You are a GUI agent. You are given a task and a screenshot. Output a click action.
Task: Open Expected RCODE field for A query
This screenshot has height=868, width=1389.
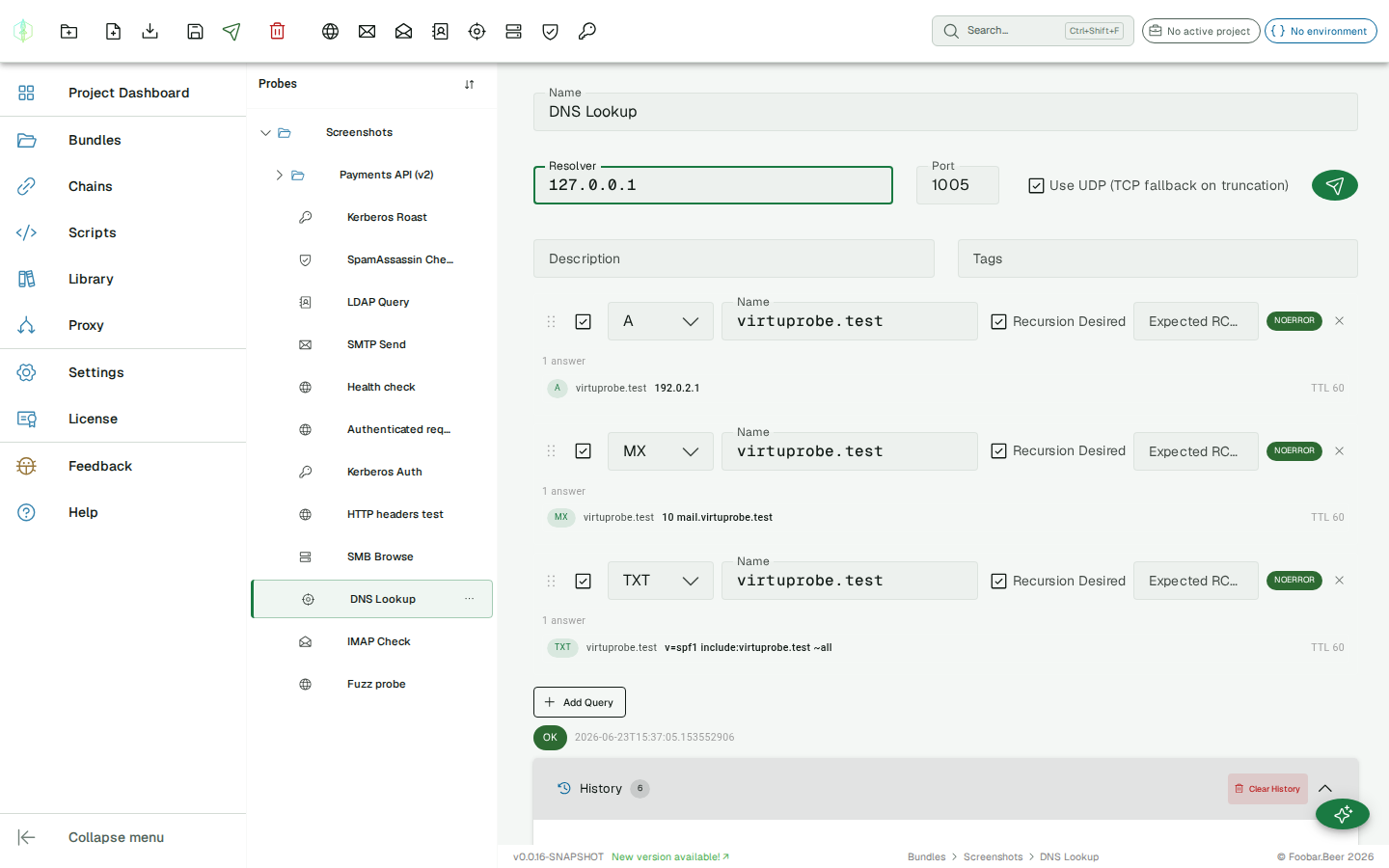point(1196,321)
